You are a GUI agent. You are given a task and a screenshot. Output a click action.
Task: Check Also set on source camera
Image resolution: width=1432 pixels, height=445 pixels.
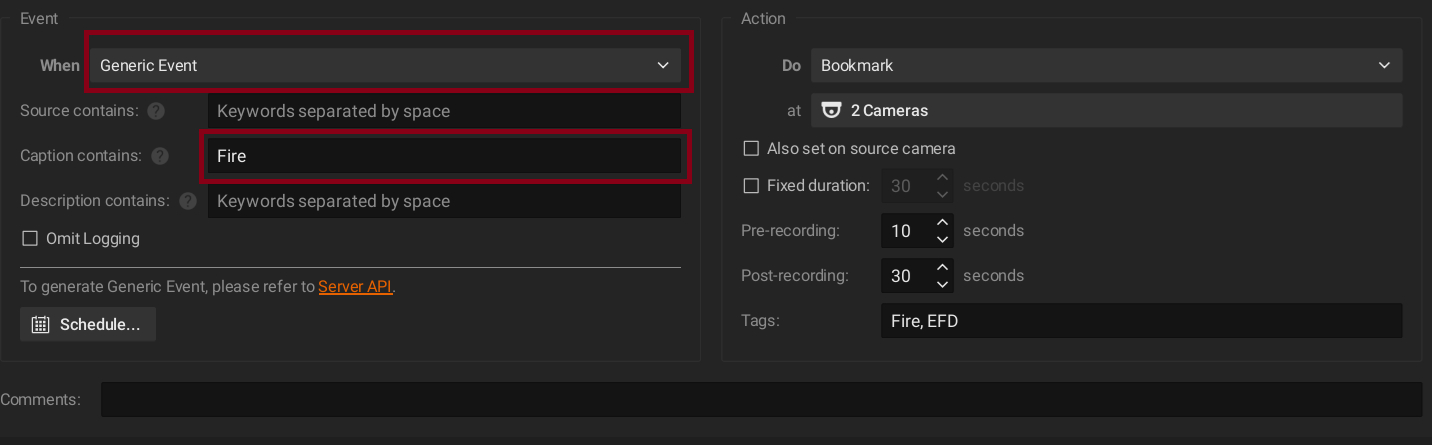point(751,149)
